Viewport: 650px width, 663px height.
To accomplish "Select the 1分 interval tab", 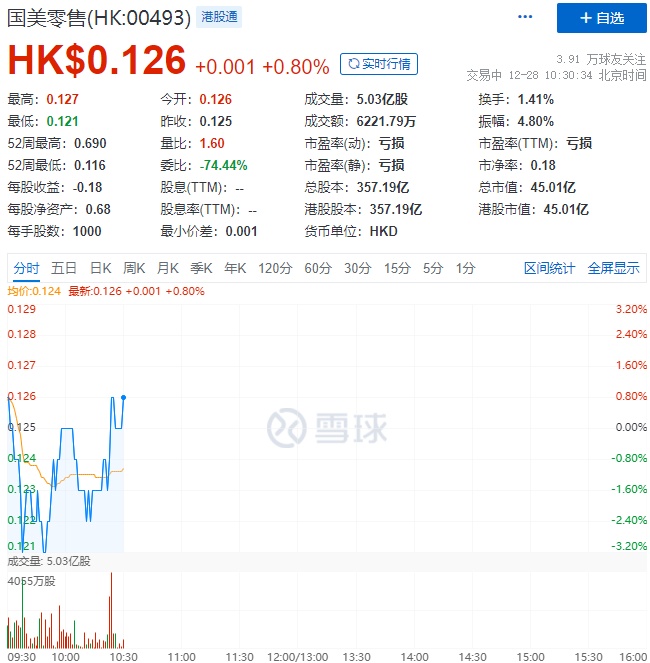I will (x=465, y=268).
